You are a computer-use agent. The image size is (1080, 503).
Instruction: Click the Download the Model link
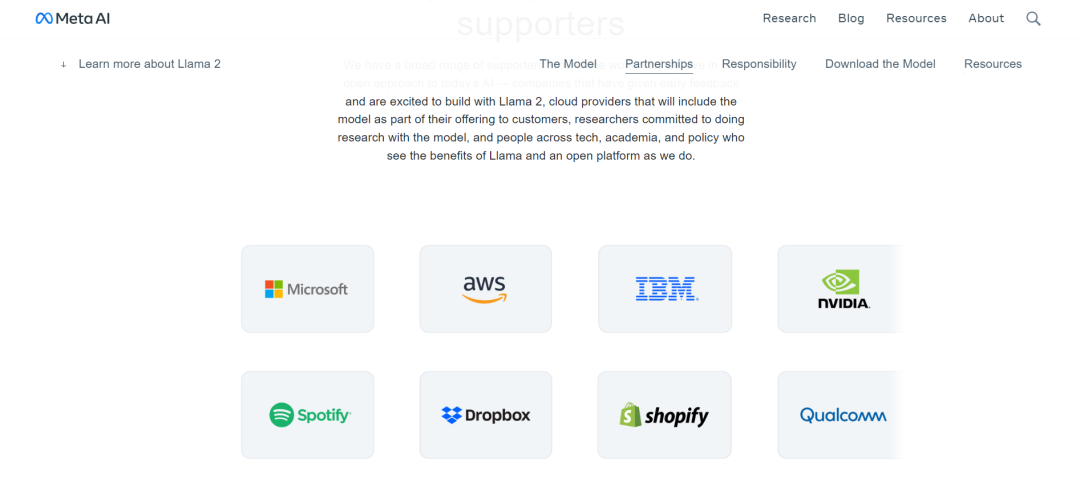tap(880, 64)
